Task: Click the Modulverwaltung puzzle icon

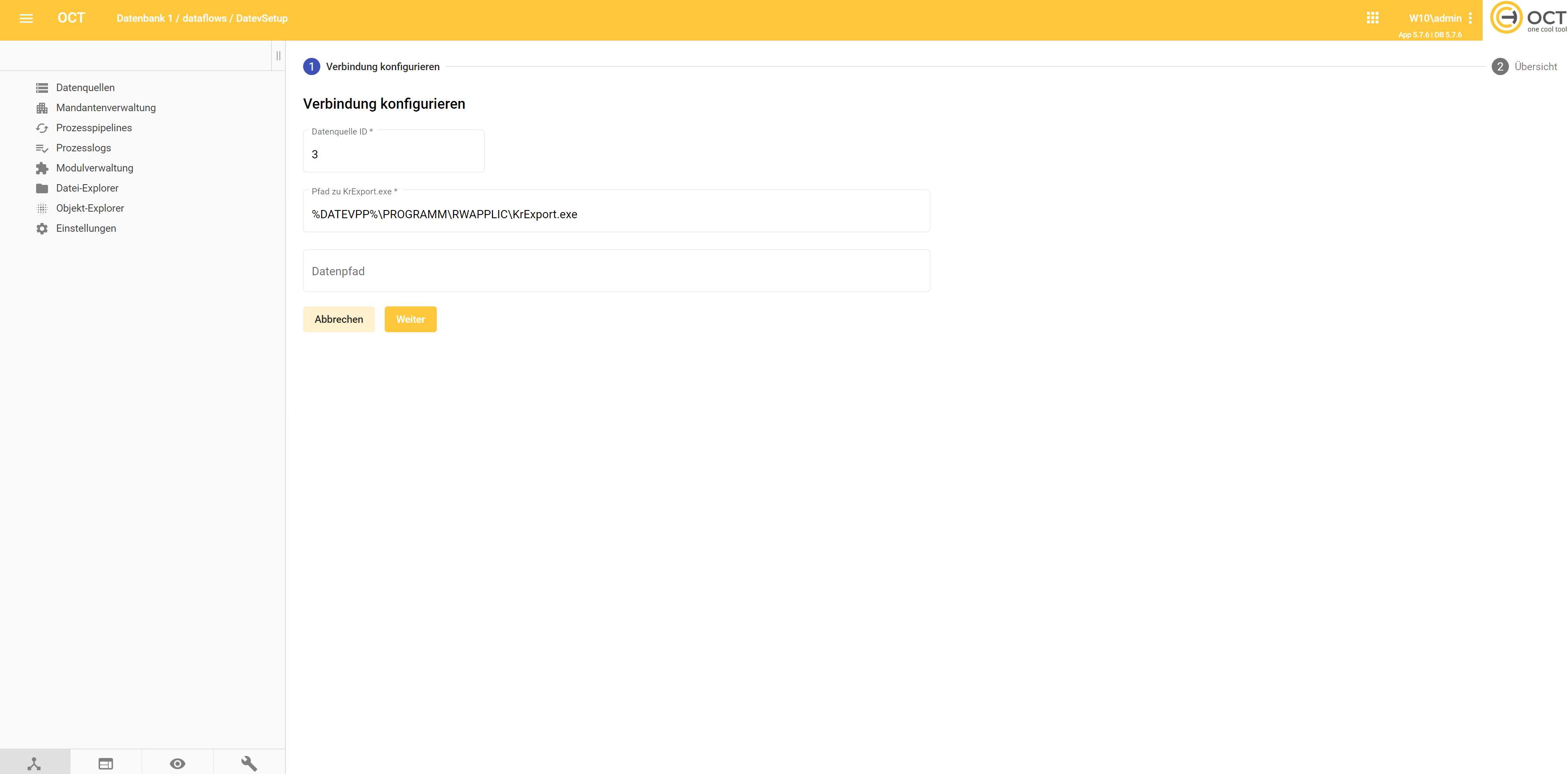Action: pos(42,168)
